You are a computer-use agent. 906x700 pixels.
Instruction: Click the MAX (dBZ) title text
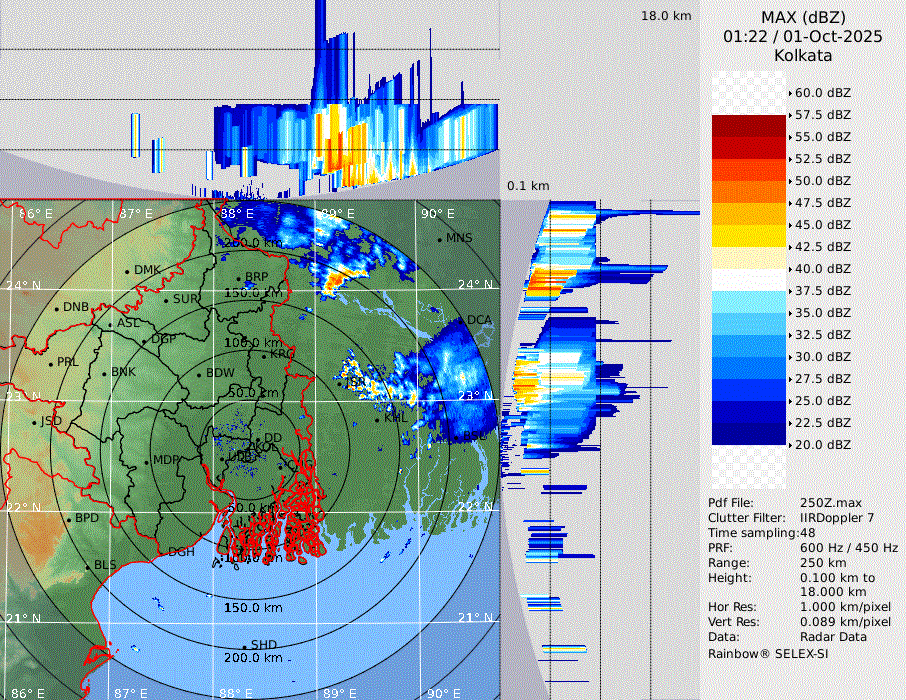[803, 17]
